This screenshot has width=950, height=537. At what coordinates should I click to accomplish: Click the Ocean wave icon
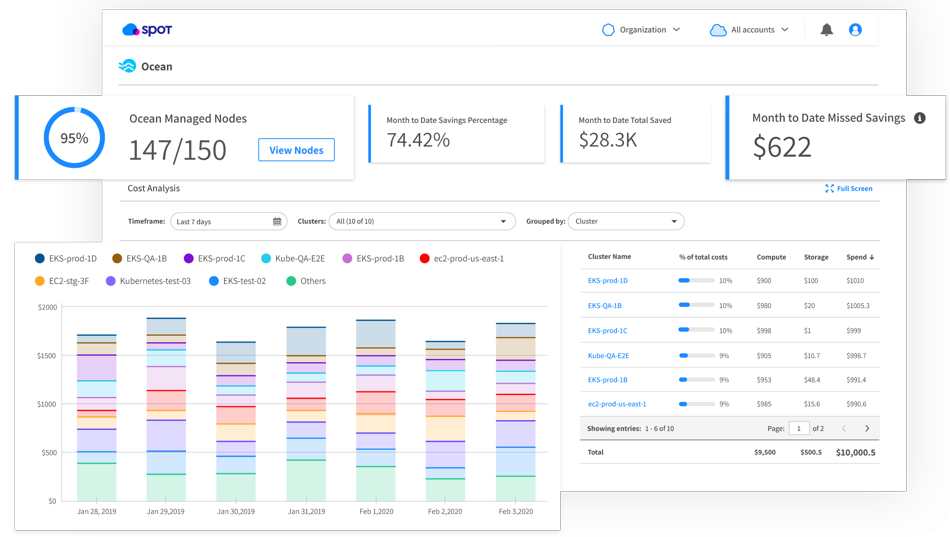point(127,65)
